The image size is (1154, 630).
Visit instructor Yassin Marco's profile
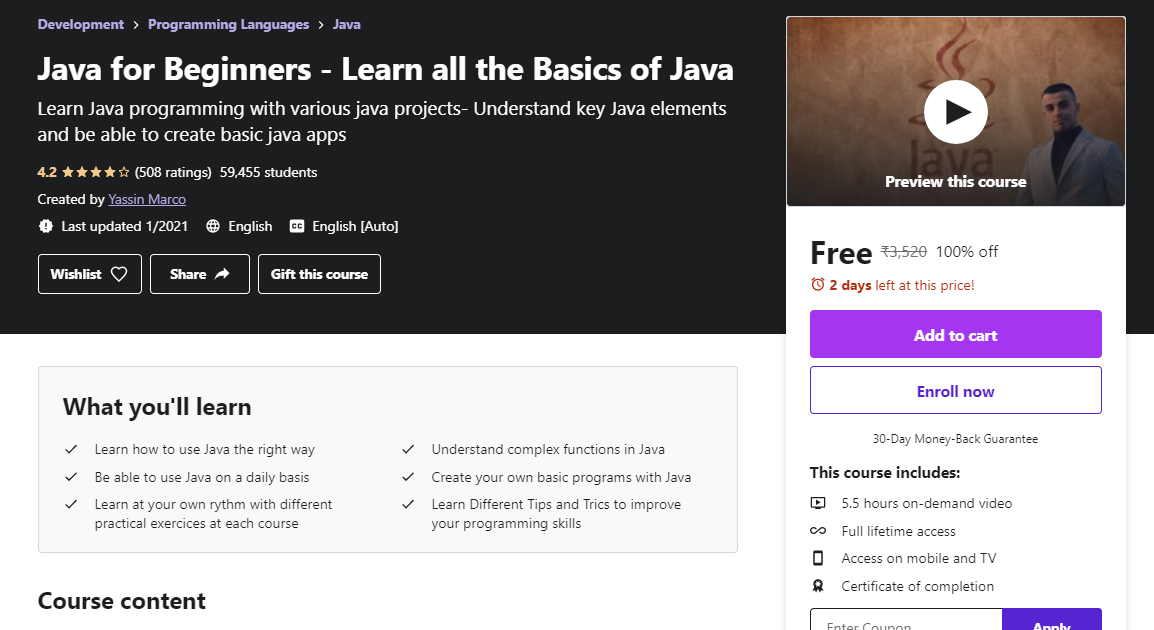click(147, 199)
